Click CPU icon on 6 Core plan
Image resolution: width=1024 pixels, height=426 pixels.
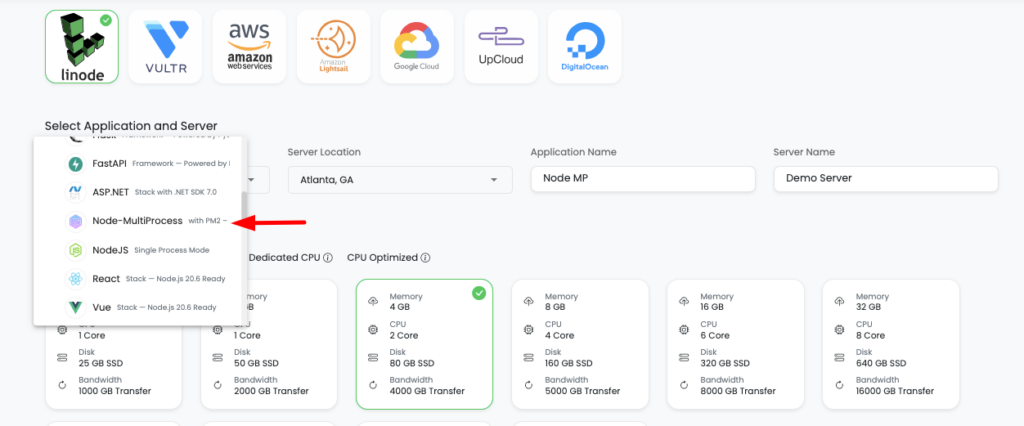(x=684, y=330)
